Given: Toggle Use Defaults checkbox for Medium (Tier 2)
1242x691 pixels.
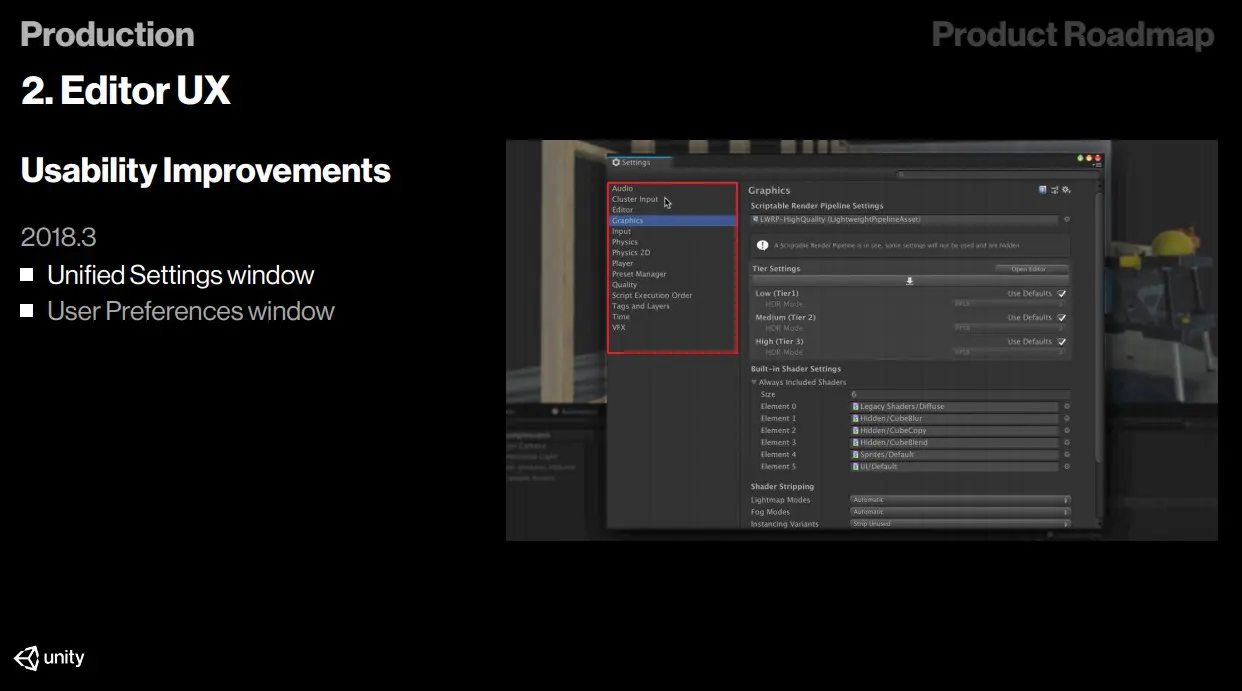Looking at the screenshot, I should pyautogui.click(x=1061, y=318).
